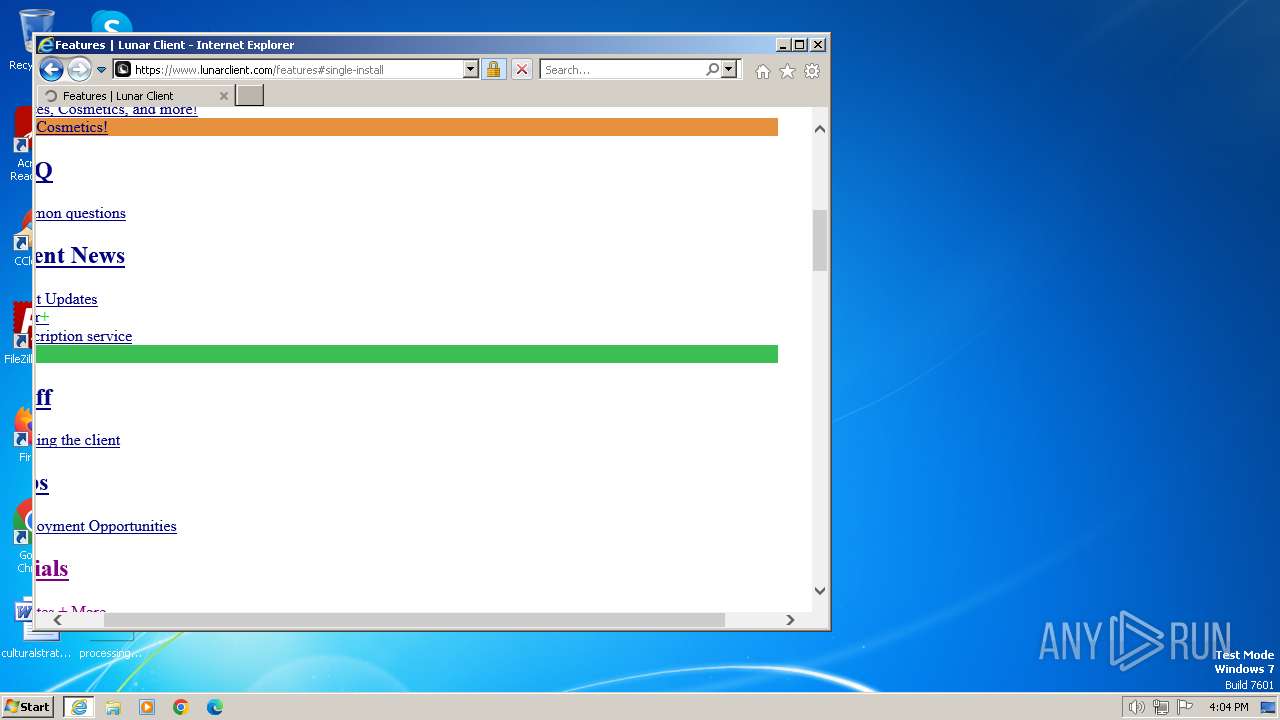1280x720 pixels.
Task: Select the Skype desktop icon
Action: click(x=111, y=22)
